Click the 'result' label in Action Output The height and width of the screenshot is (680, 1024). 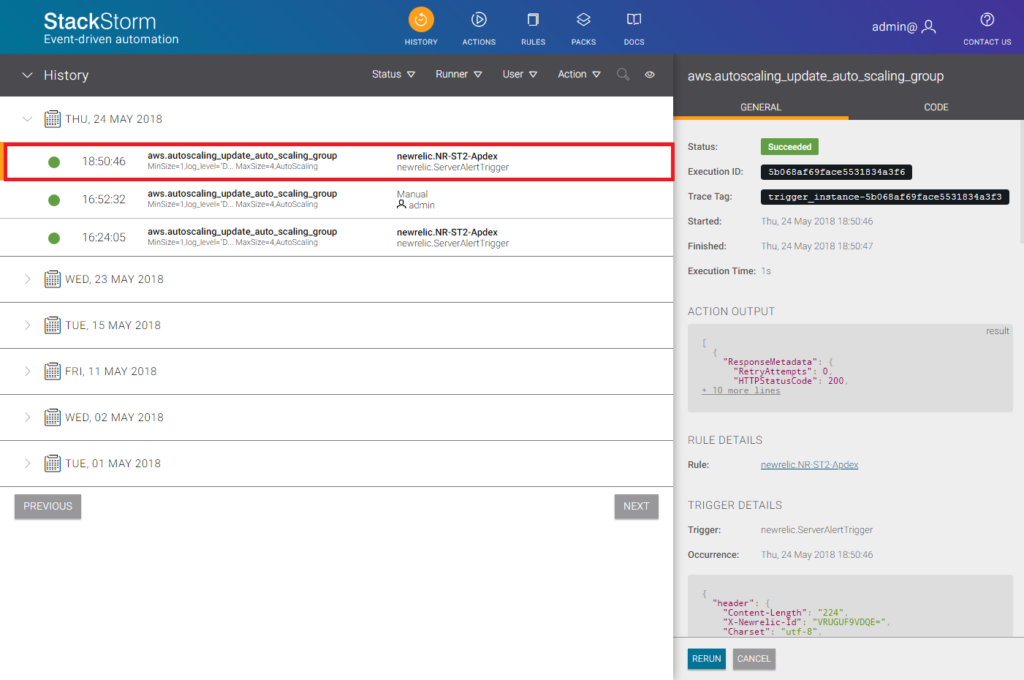997,331
